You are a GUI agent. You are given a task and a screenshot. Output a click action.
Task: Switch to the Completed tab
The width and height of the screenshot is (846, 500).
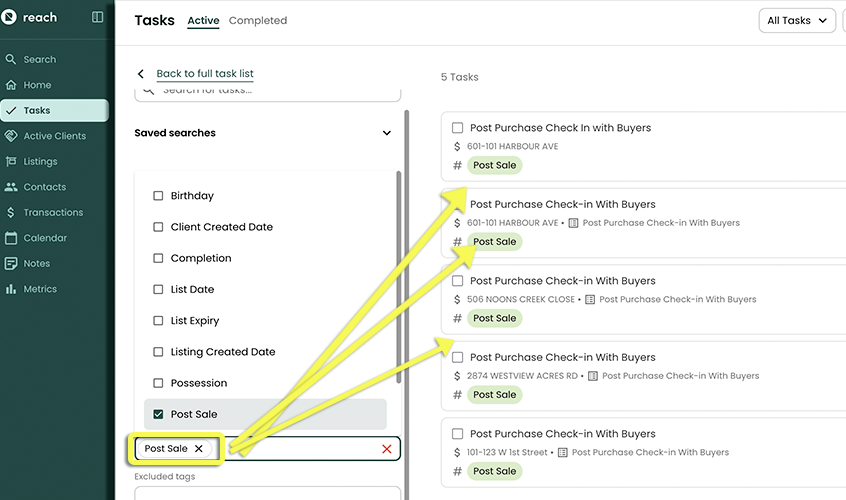(x=257, y=20)
